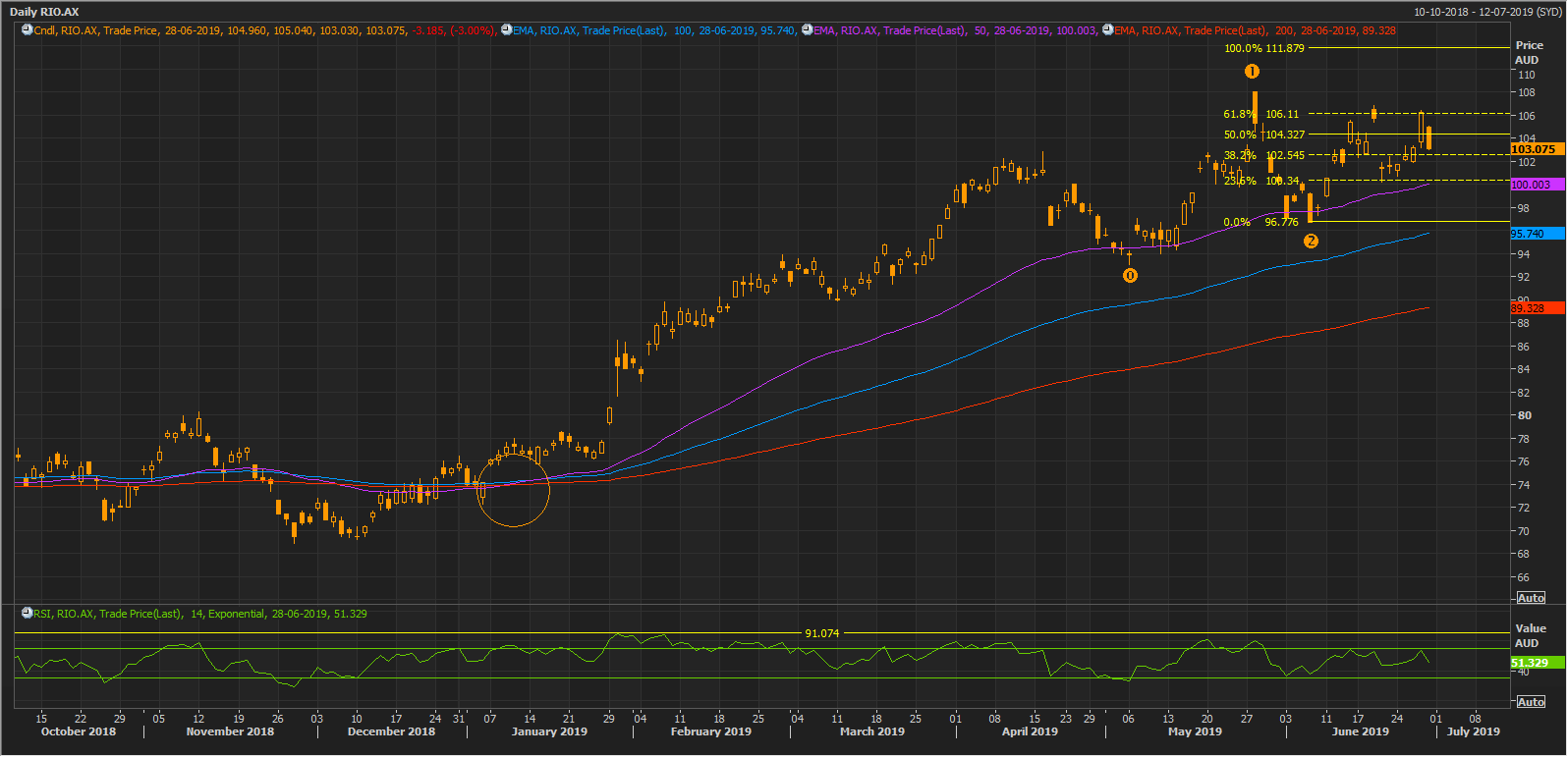Click the Daily RIO.AX chart title
The height and width of the screenshot is (757, 1568).
pyautogui.click(x=44, y=12)
